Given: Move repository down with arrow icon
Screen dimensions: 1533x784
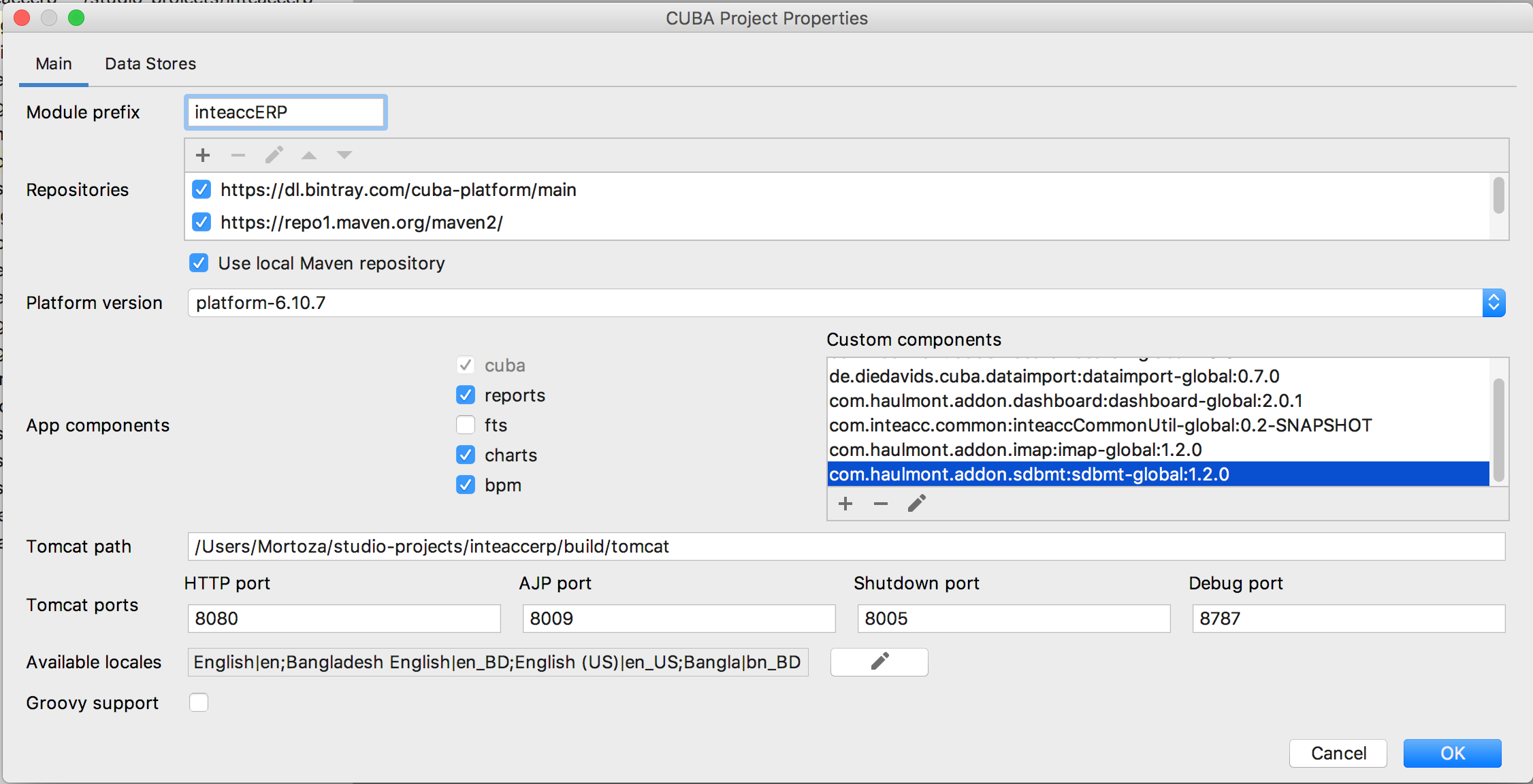Looking at the screenshot, I should [x=344, y=155].
